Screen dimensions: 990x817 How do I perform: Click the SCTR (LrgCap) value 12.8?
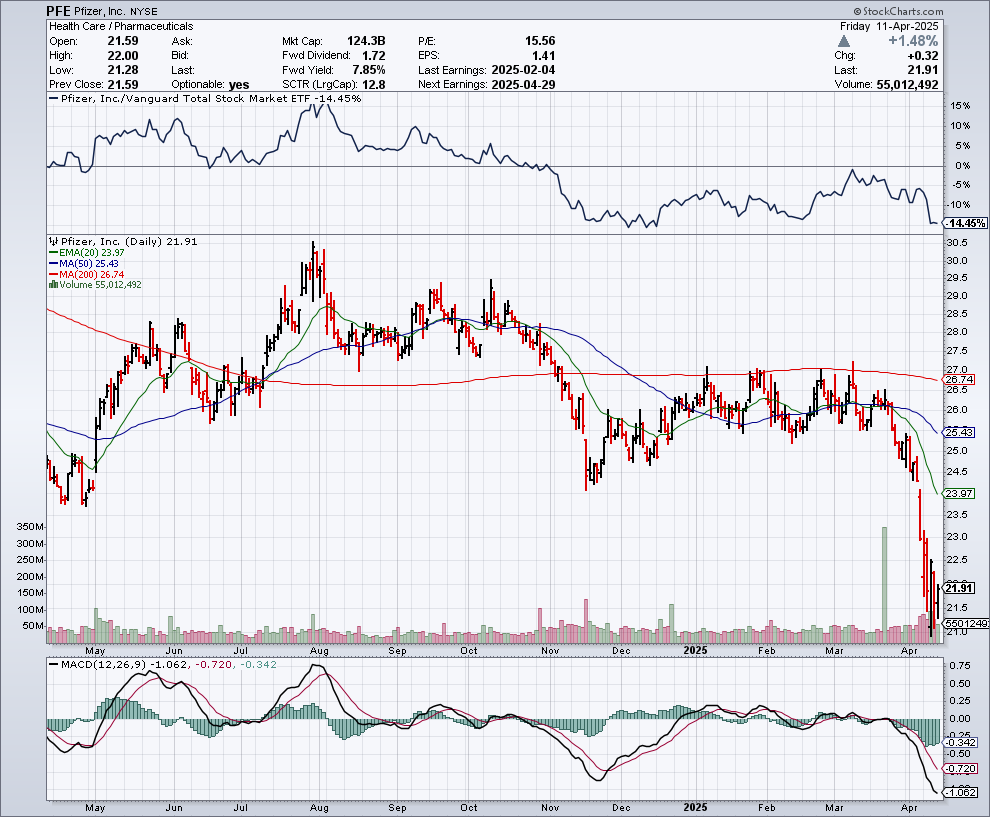click(x=374, y=84)
